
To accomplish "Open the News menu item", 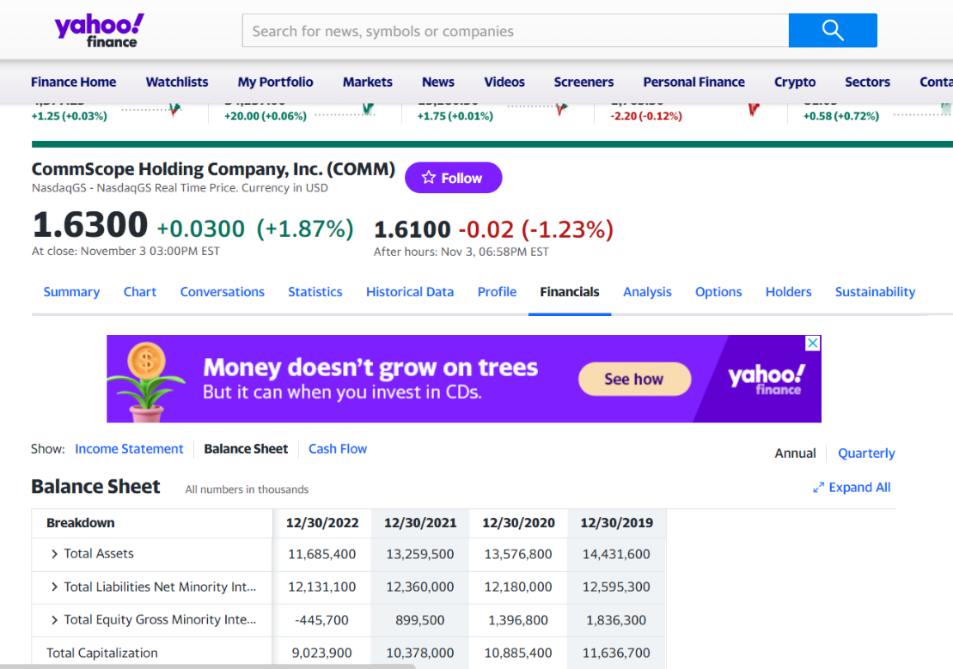I will [x=438, y=82].
